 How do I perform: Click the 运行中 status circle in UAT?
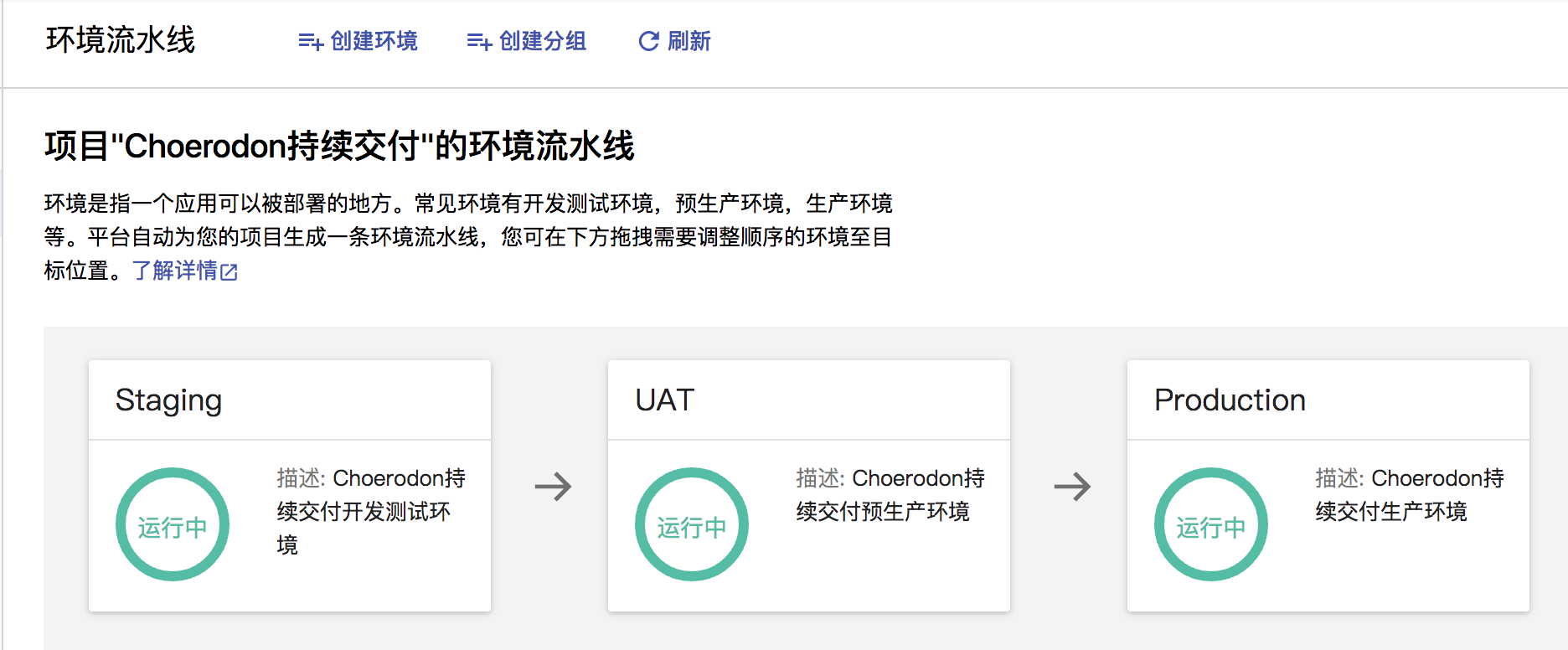click(x=692, y=524)
